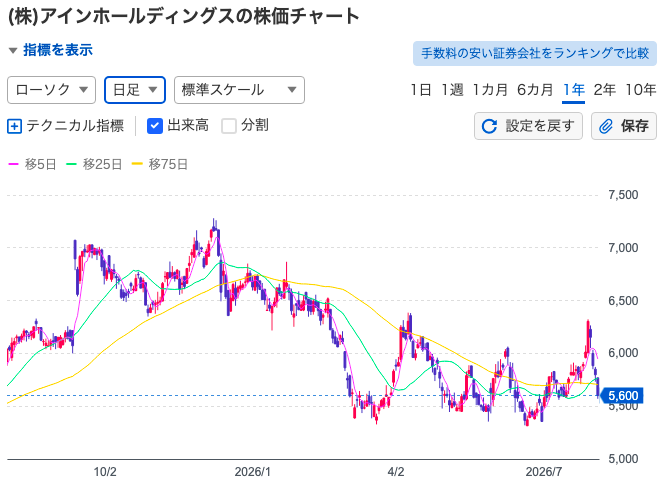Click the 7,500 price axis label

pyautogui.click(x=623, y=195)
